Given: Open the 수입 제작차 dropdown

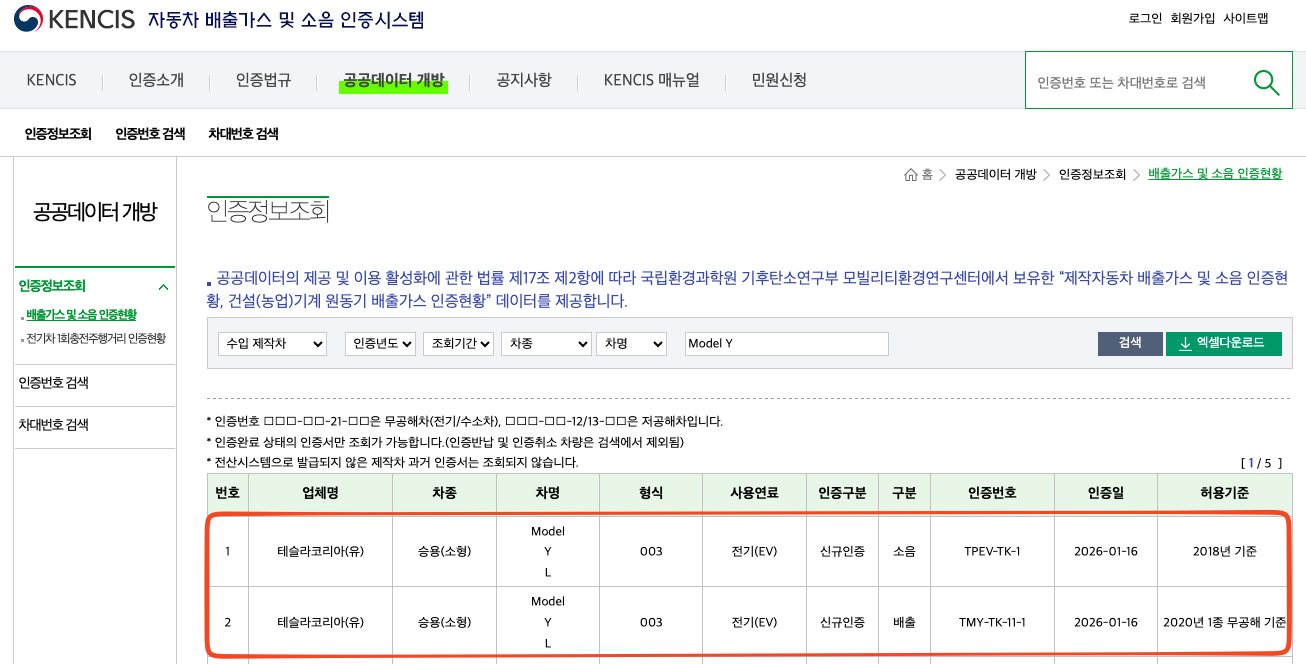Looking at the screenshot, I should (272, 343).
